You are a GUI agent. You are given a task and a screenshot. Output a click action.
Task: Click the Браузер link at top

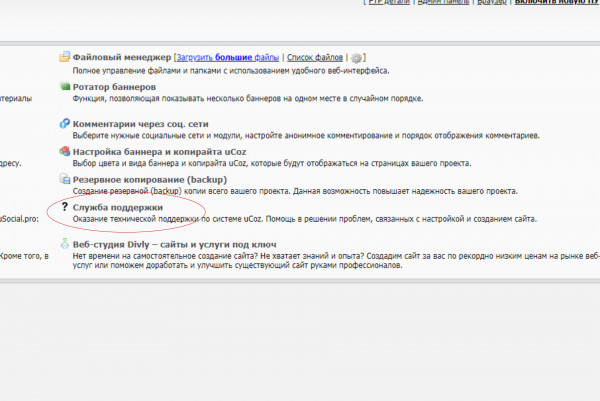[491, 2]
